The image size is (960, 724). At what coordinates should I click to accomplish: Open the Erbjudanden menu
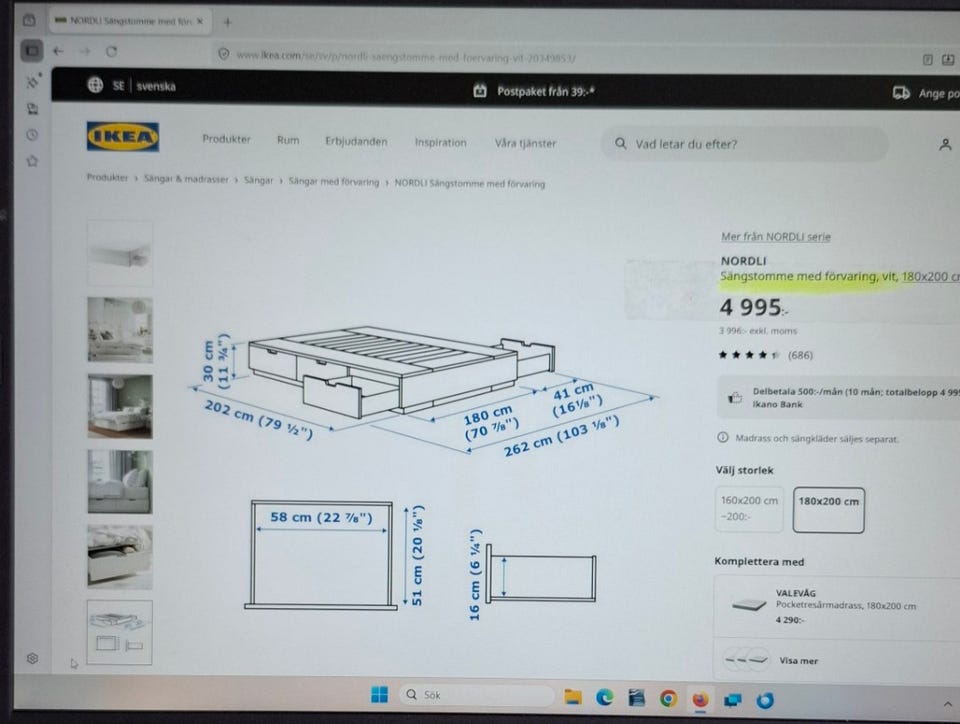(356, 141)
